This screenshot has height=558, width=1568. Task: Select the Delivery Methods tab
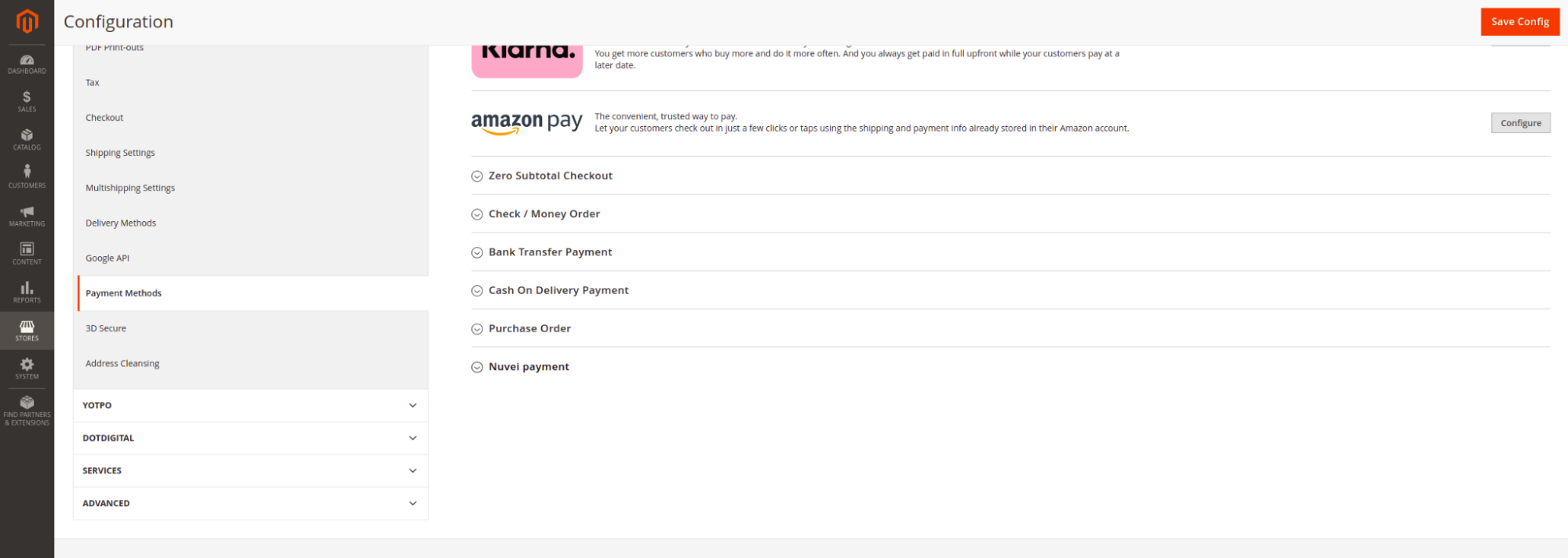[x=121, y=223]
